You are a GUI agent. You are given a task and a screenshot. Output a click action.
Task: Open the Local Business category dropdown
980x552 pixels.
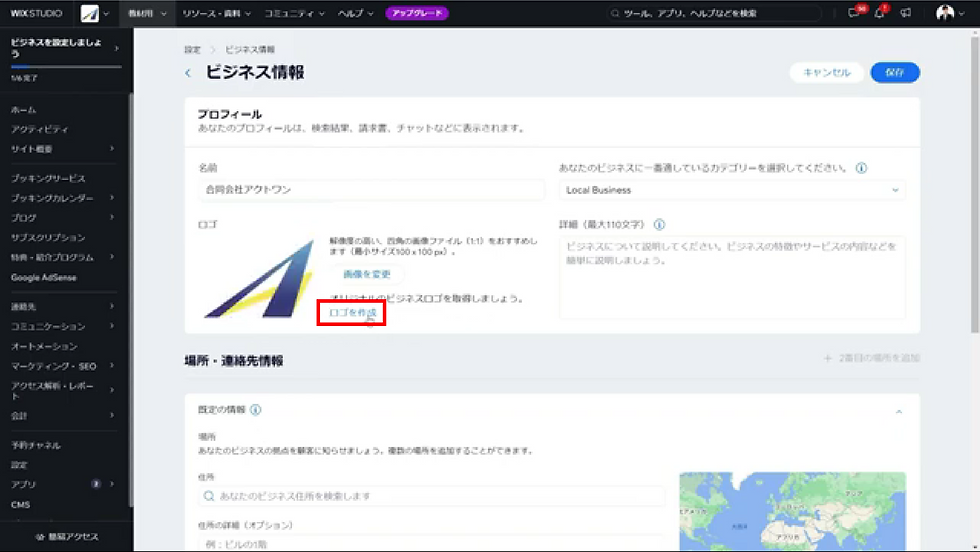pos(732,190)
